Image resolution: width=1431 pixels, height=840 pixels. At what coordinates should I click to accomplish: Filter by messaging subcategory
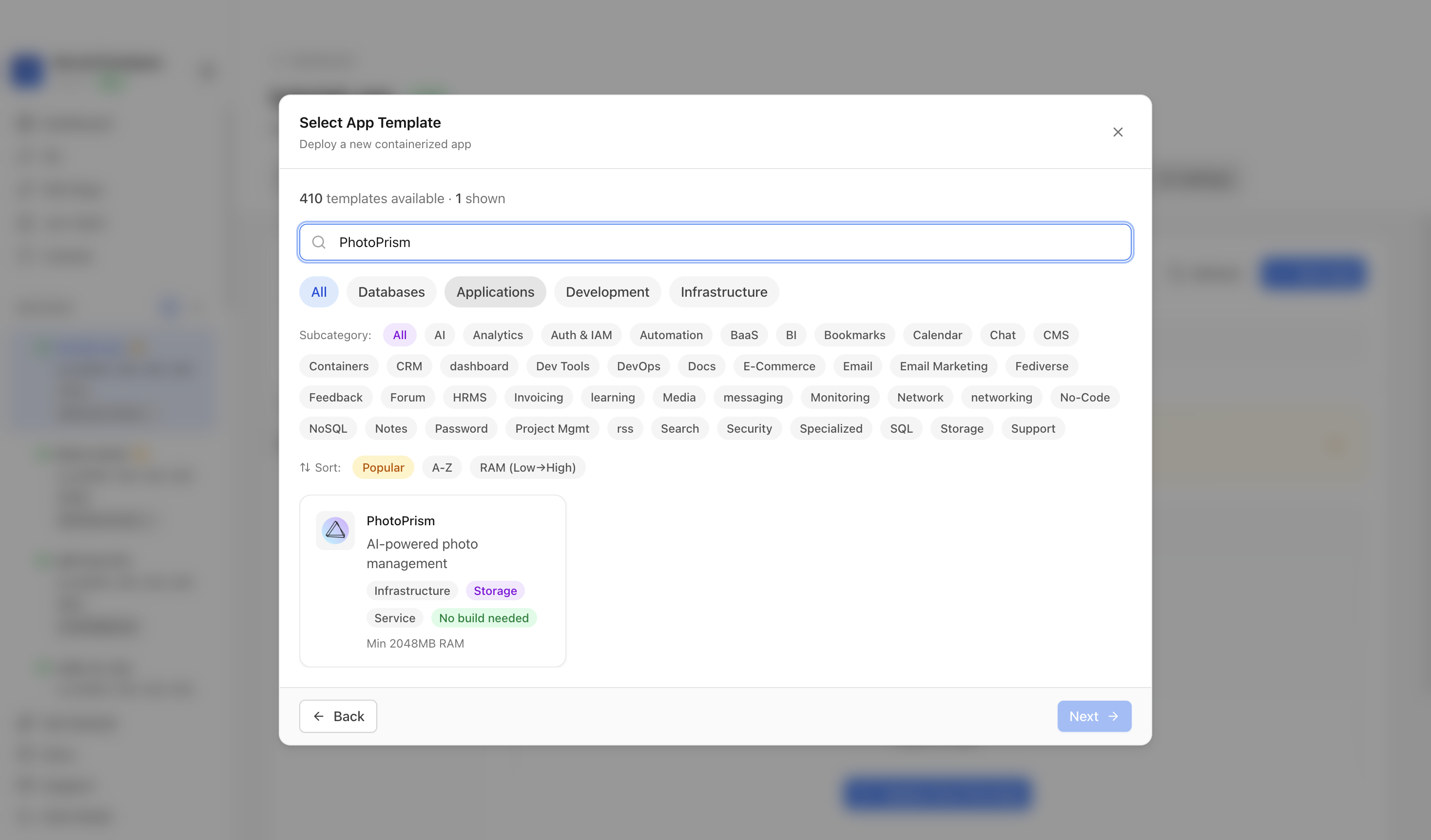pyautogui.click(x=753, y=397)
